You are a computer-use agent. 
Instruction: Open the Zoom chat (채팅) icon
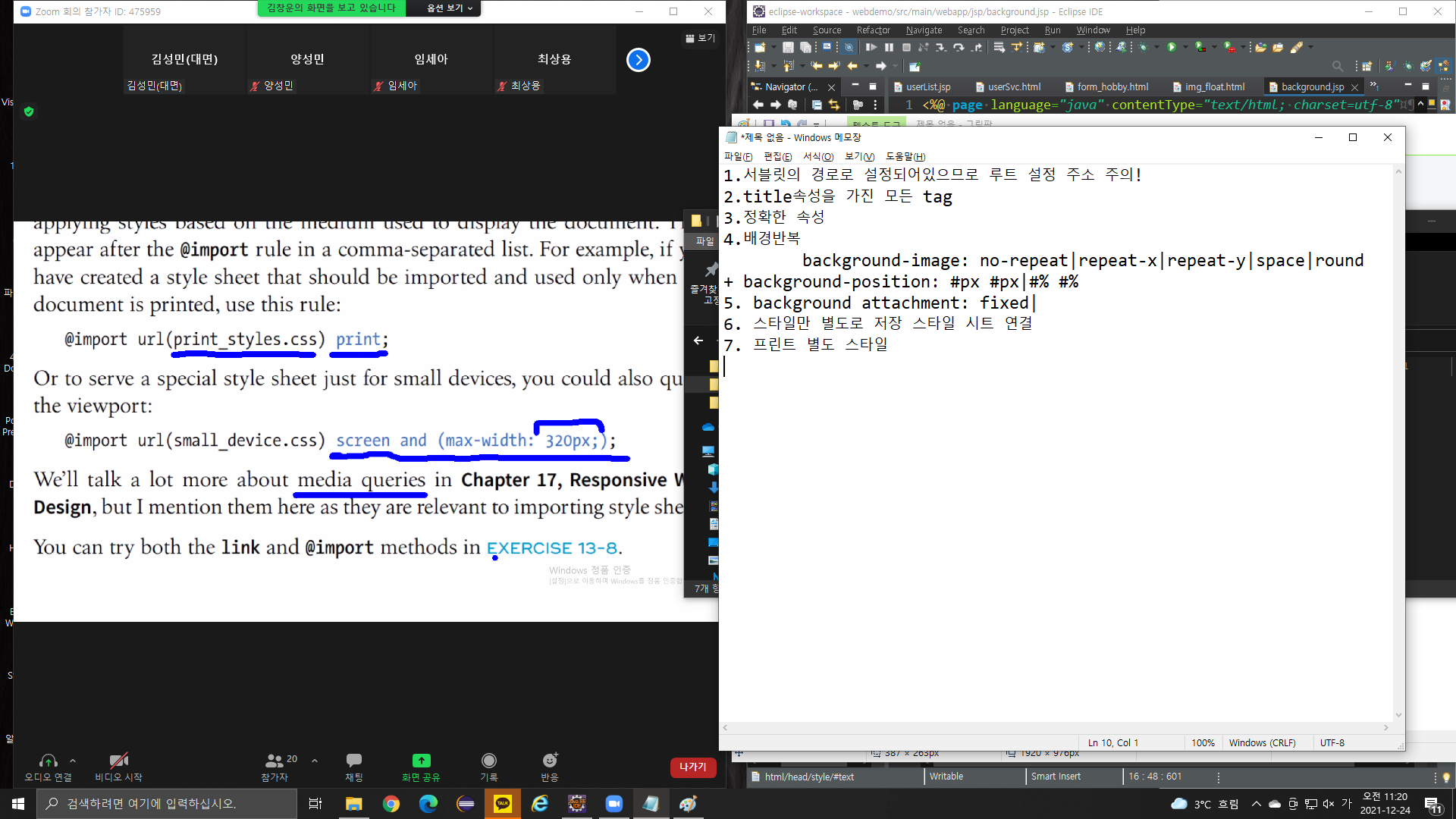353,761
